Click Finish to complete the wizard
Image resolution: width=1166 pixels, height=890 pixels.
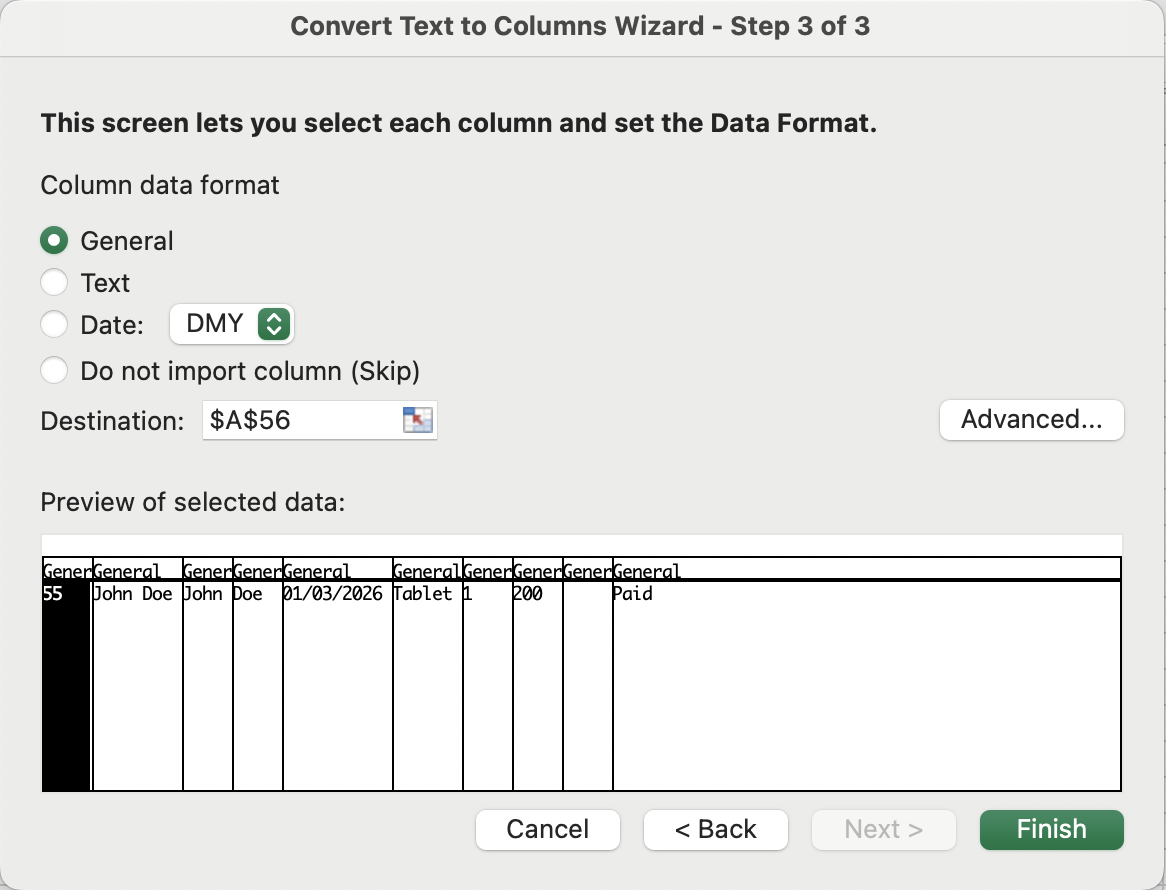tap(1051, 829)
